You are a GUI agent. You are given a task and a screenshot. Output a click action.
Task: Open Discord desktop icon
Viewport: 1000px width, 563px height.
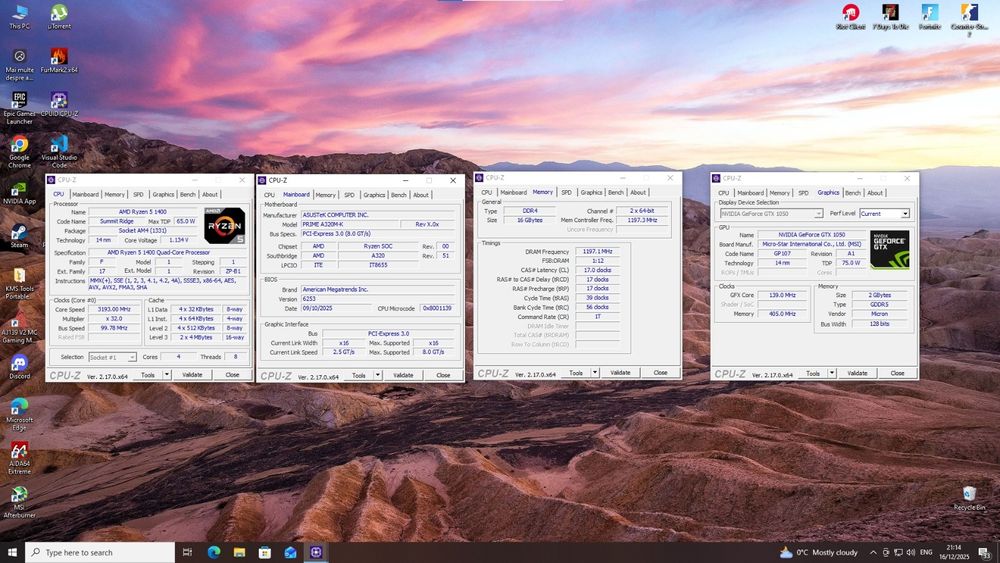tap(19, 367)
